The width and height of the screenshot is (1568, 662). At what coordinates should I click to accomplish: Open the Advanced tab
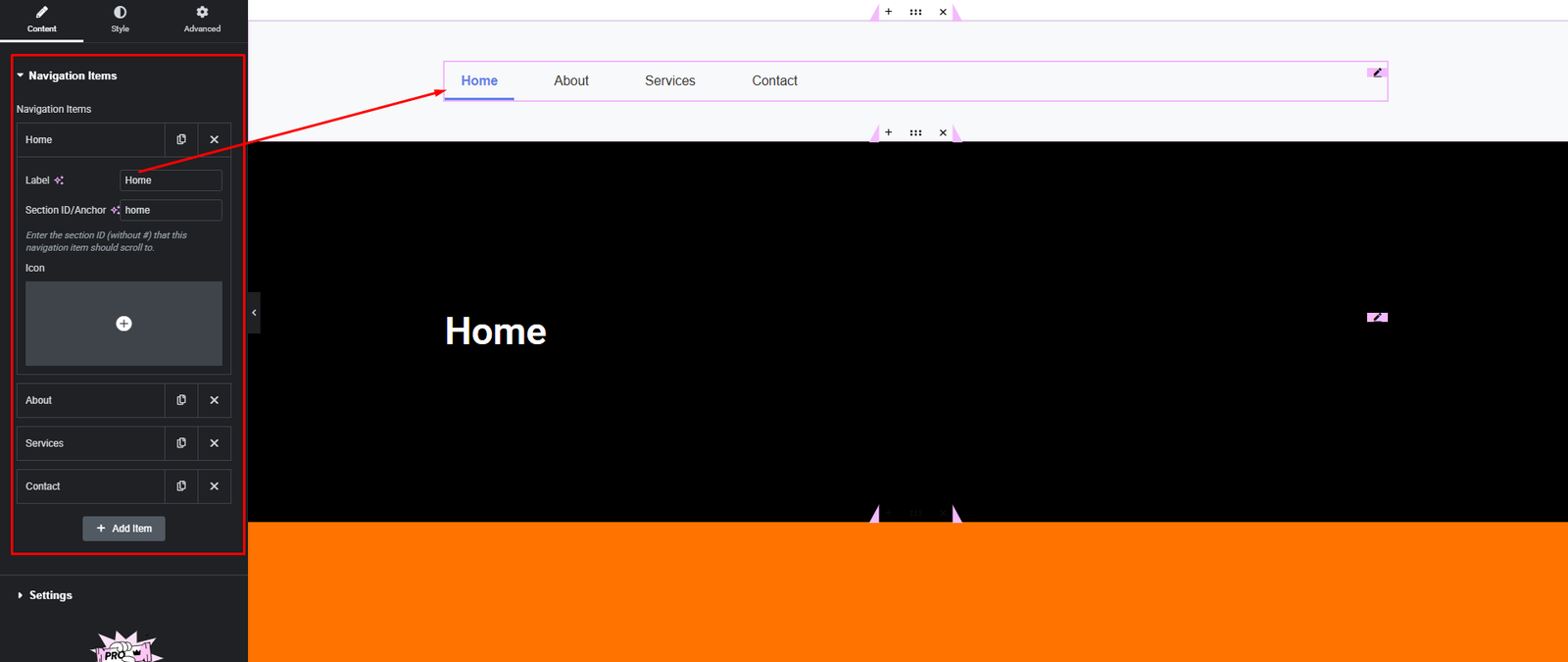202,19
